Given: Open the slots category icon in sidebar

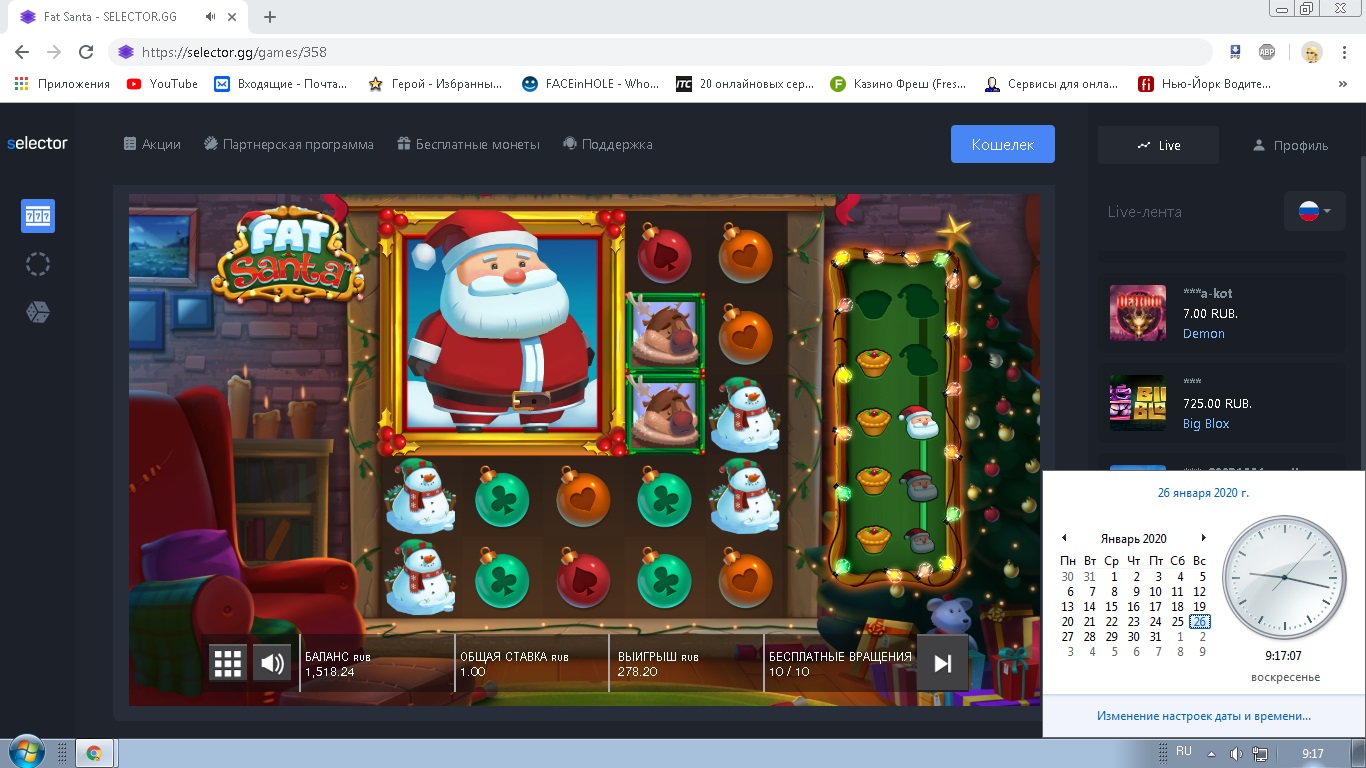Looking at the screenshot, I should tap(38, 216).
